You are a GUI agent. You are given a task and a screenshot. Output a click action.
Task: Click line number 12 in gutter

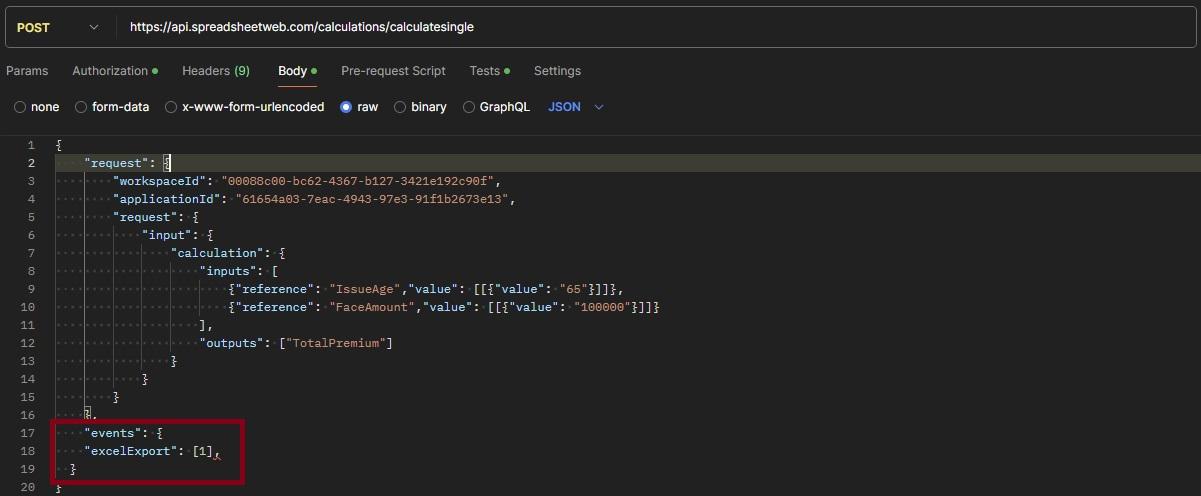pyautogui.click(x=28, y=343)
